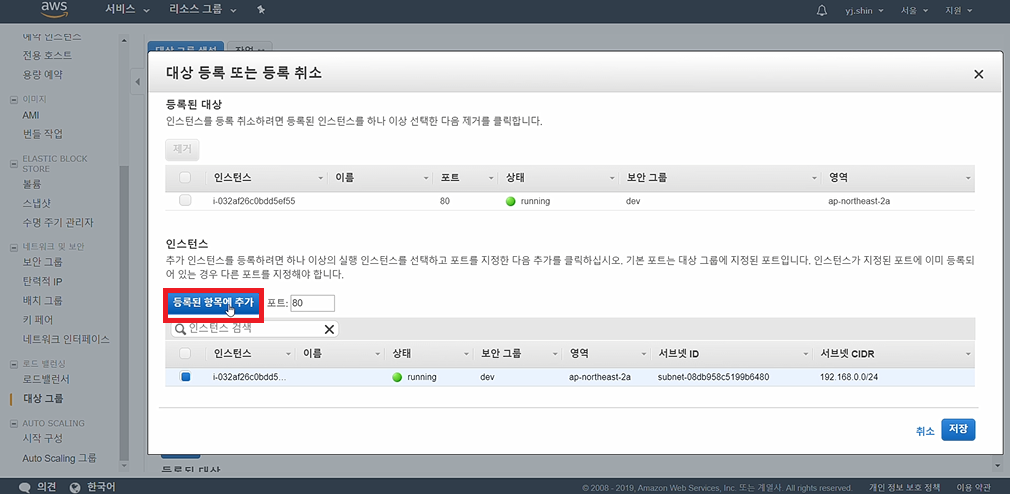Open 네트워크 인터페이스 in sidebar
Viewport: 1011px width, 494px height.
coord(66,339)
